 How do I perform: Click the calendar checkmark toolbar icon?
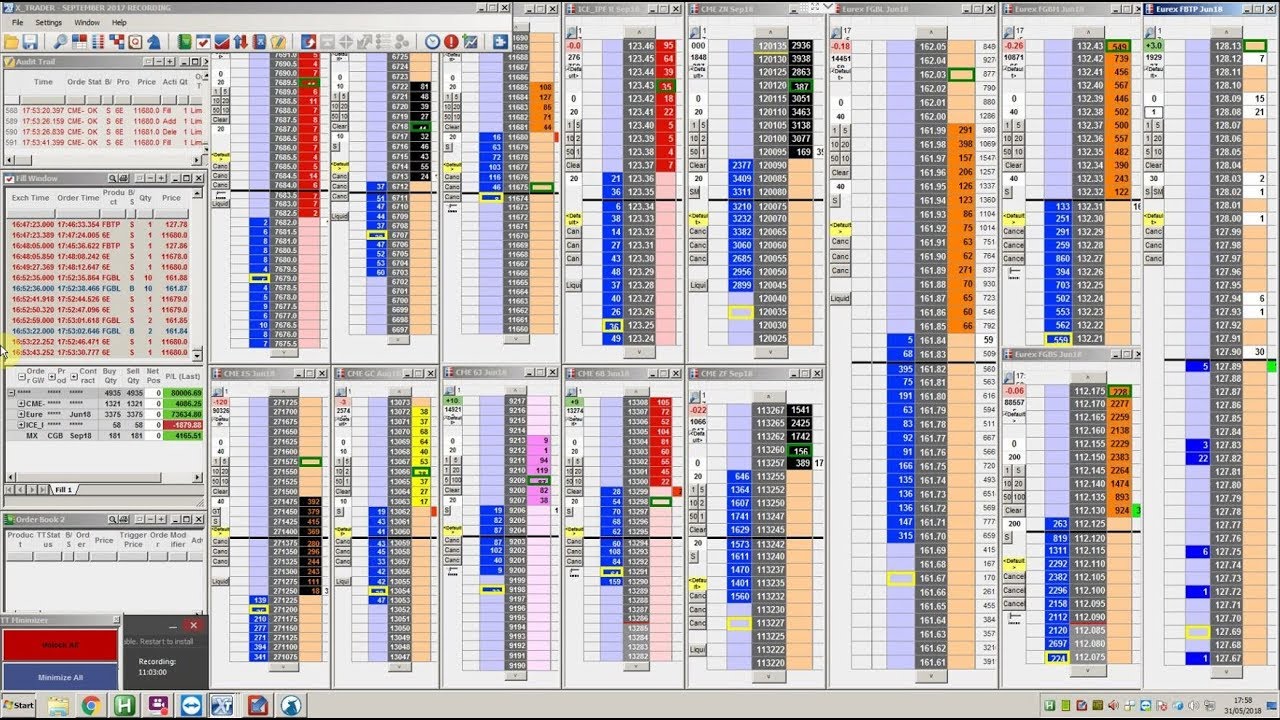point(204,42)
